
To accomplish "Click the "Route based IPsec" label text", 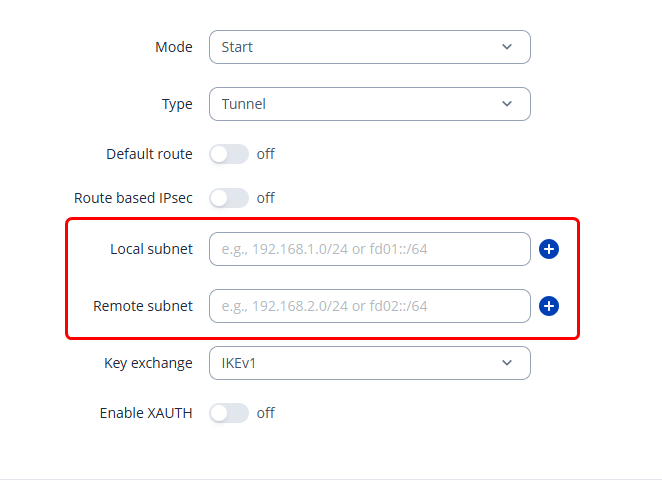I will pos(133,198).
